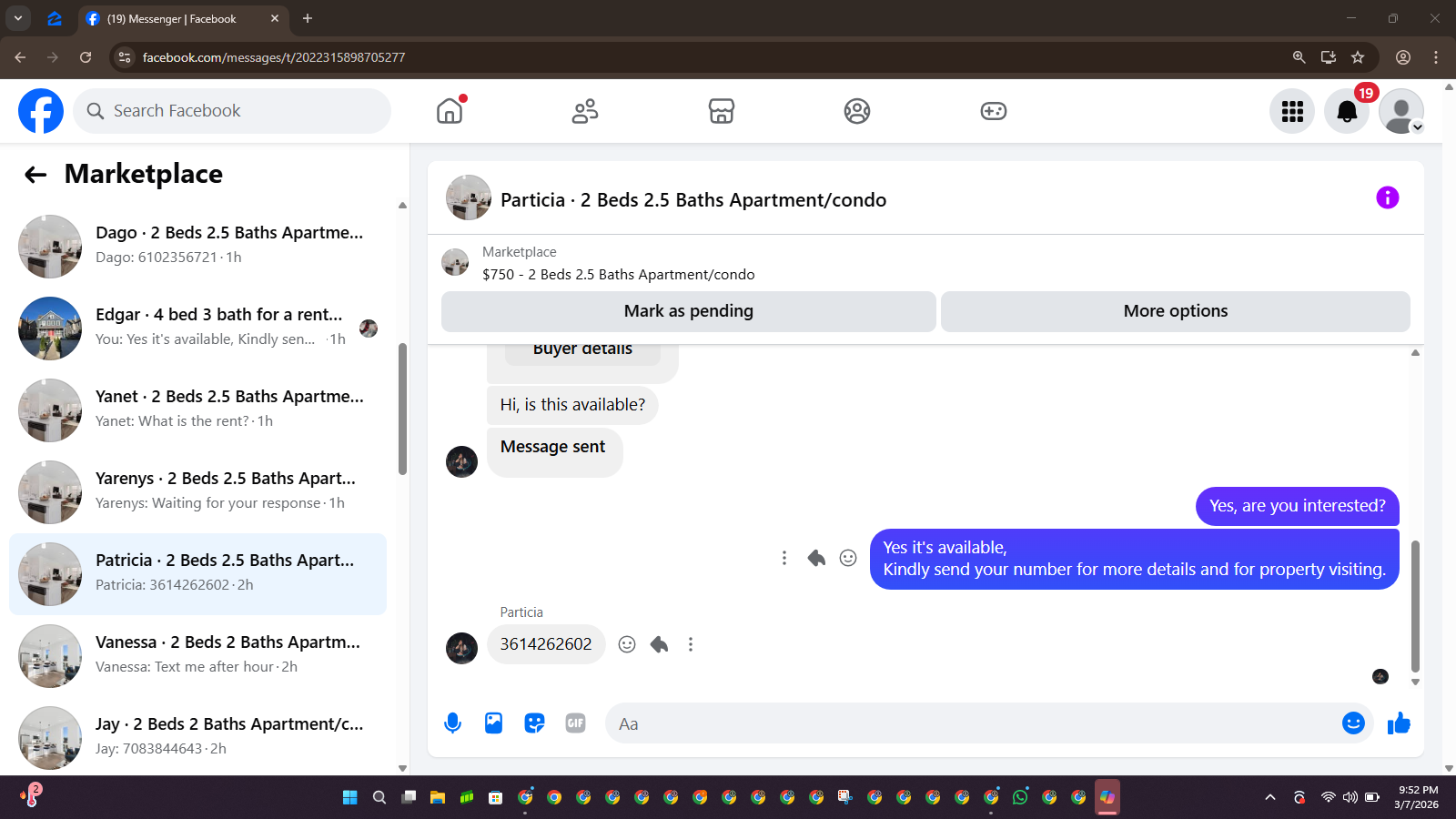
Task: Open the notifications bell showing 19
Action: coord(1347,111)
